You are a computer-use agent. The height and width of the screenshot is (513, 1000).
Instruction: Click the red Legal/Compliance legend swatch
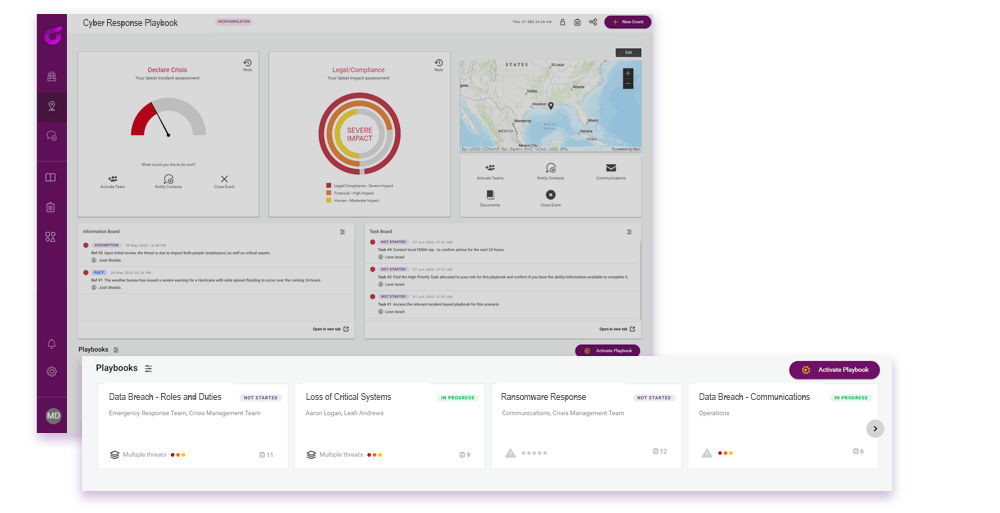tap(328, 186)
